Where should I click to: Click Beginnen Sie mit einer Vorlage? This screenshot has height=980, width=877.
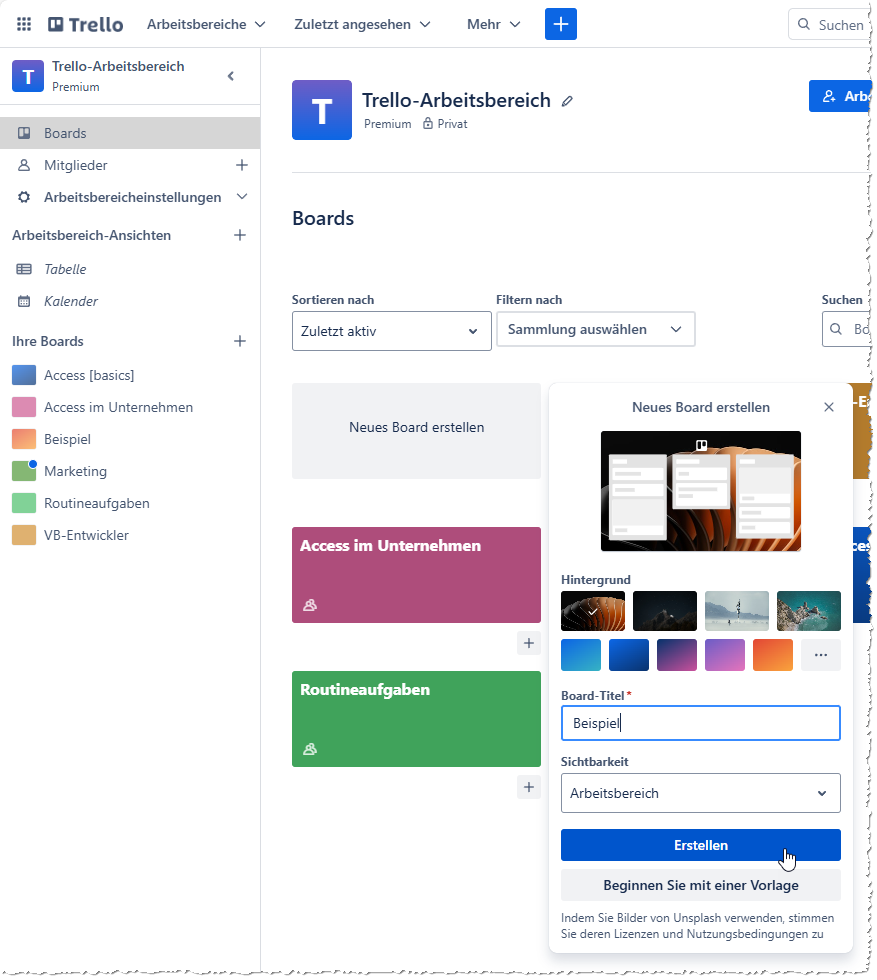pos(700,885)
